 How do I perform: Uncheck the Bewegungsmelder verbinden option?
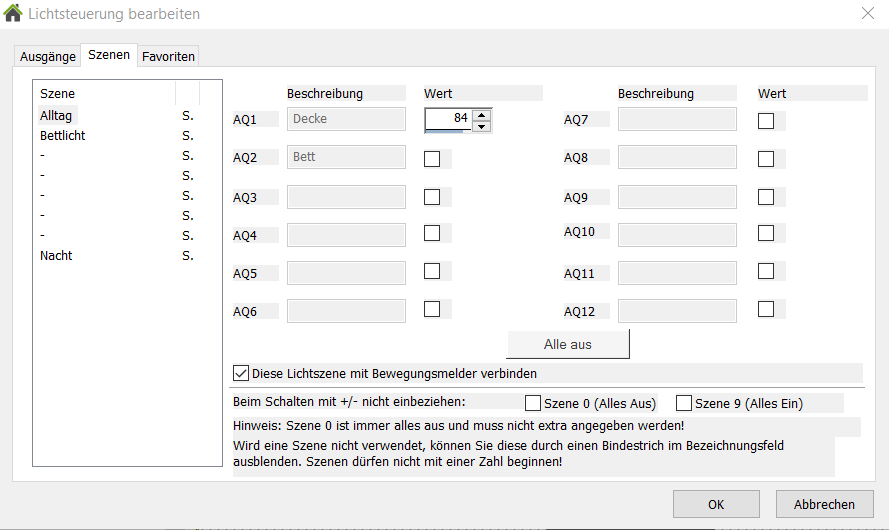point(241,373)
